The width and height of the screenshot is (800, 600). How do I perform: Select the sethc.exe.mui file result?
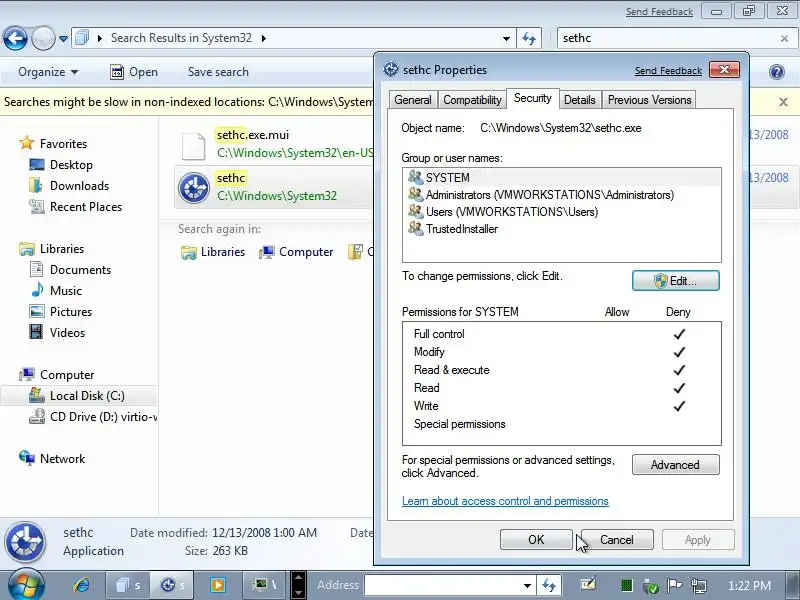pyautogui.click(x=275, y=144)
